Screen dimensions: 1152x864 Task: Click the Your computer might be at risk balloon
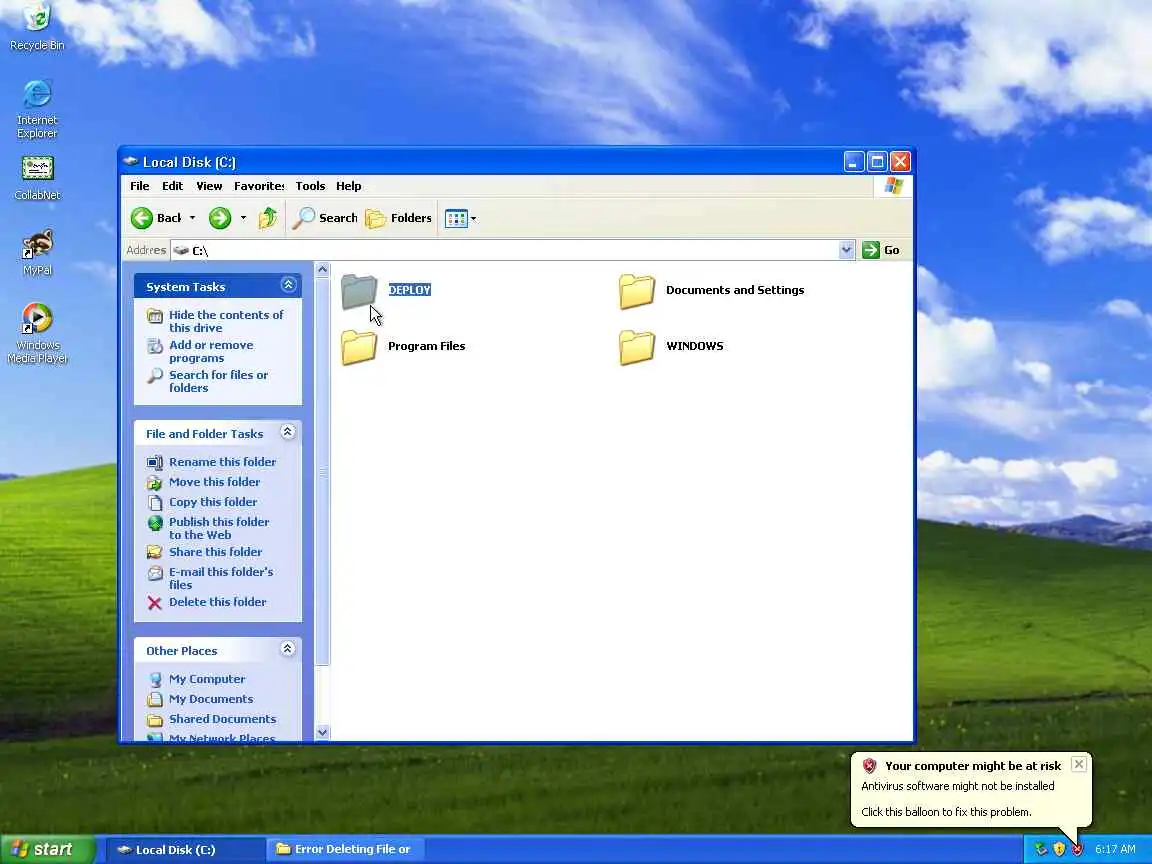click(x=971, y=789)
